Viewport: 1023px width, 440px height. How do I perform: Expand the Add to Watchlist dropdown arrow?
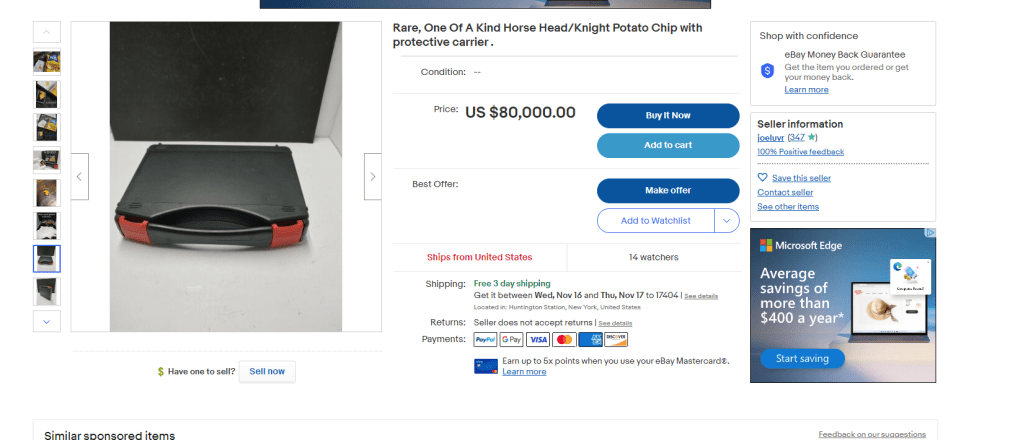pyautogui.click(x=727, y=220)
